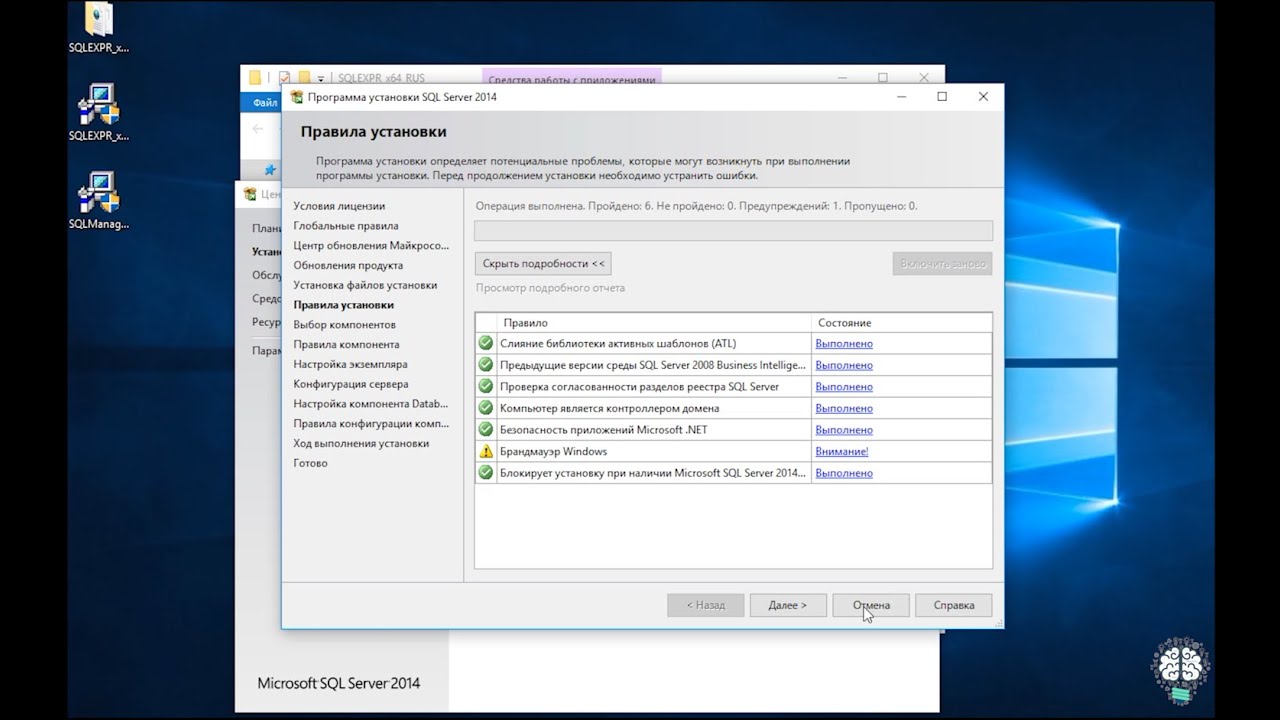Click the Брандмауэр Windows rule text
The width and height of the screenshot is (1280, 720).
click(553, 451)
